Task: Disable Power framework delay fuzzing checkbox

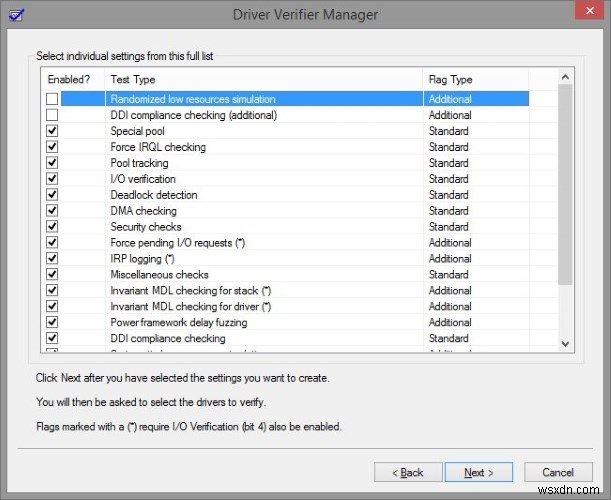Action: [x=52, y=323]
